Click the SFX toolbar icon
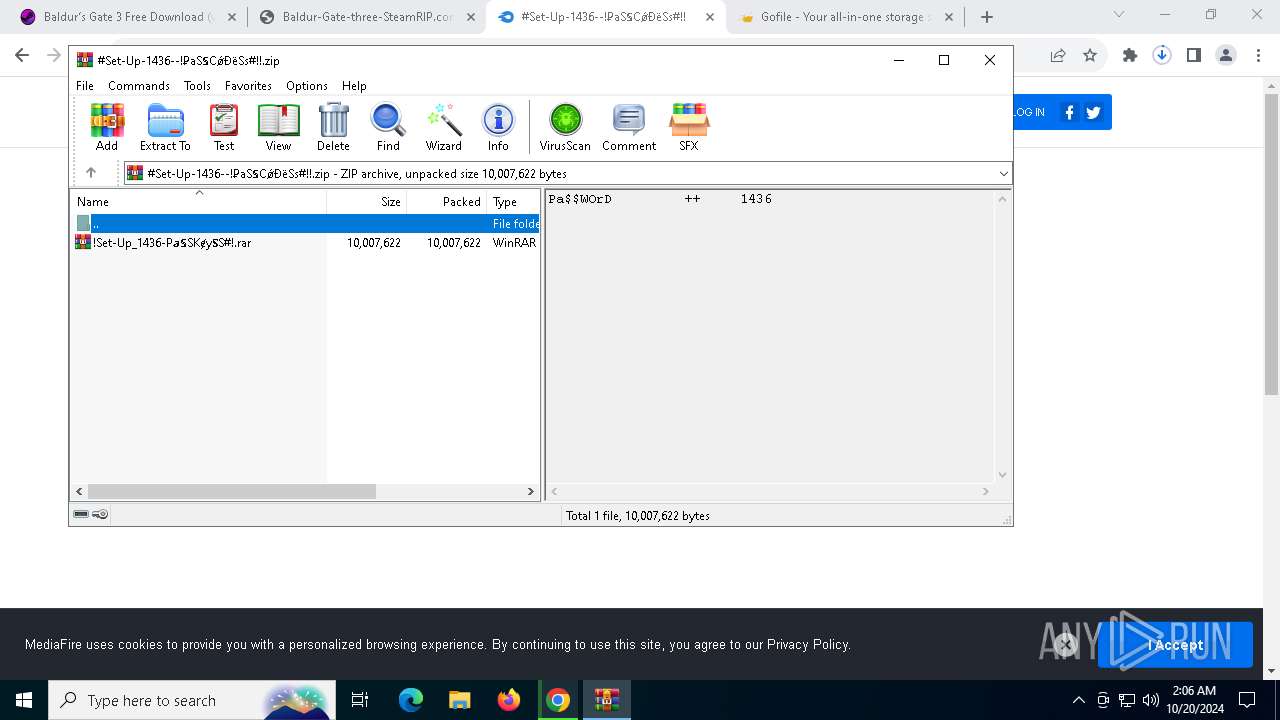1280x720 pixels. (x=689, y=127)
